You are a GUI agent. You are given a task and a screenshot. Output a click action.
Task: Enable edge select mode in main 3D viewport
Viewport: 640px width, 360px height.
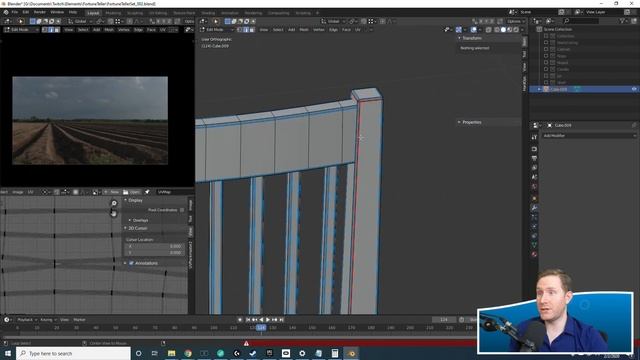click(246, 30)
